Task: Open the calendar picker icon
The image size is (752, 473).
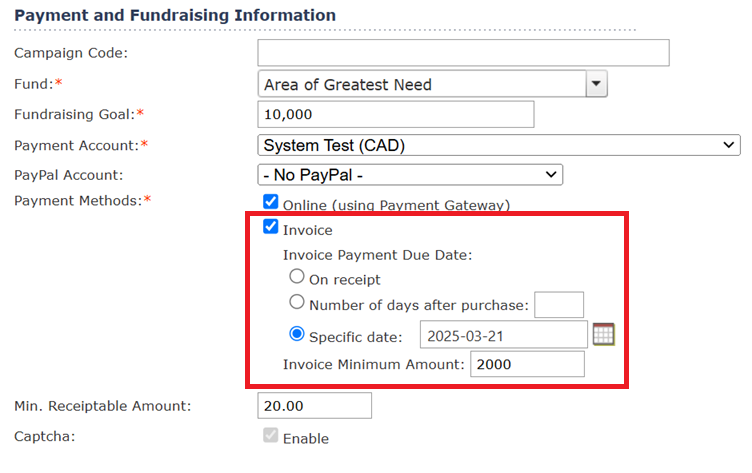Action: [603, 334]
